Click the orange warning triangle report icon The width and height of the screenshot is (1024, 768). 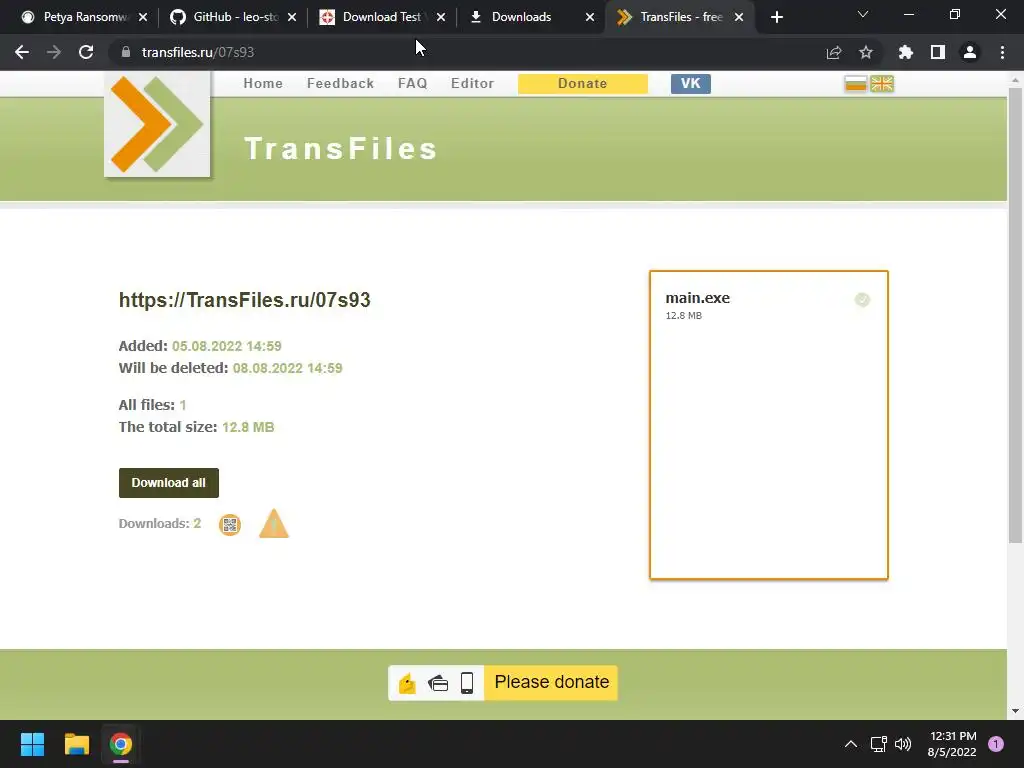pos(274,524)
